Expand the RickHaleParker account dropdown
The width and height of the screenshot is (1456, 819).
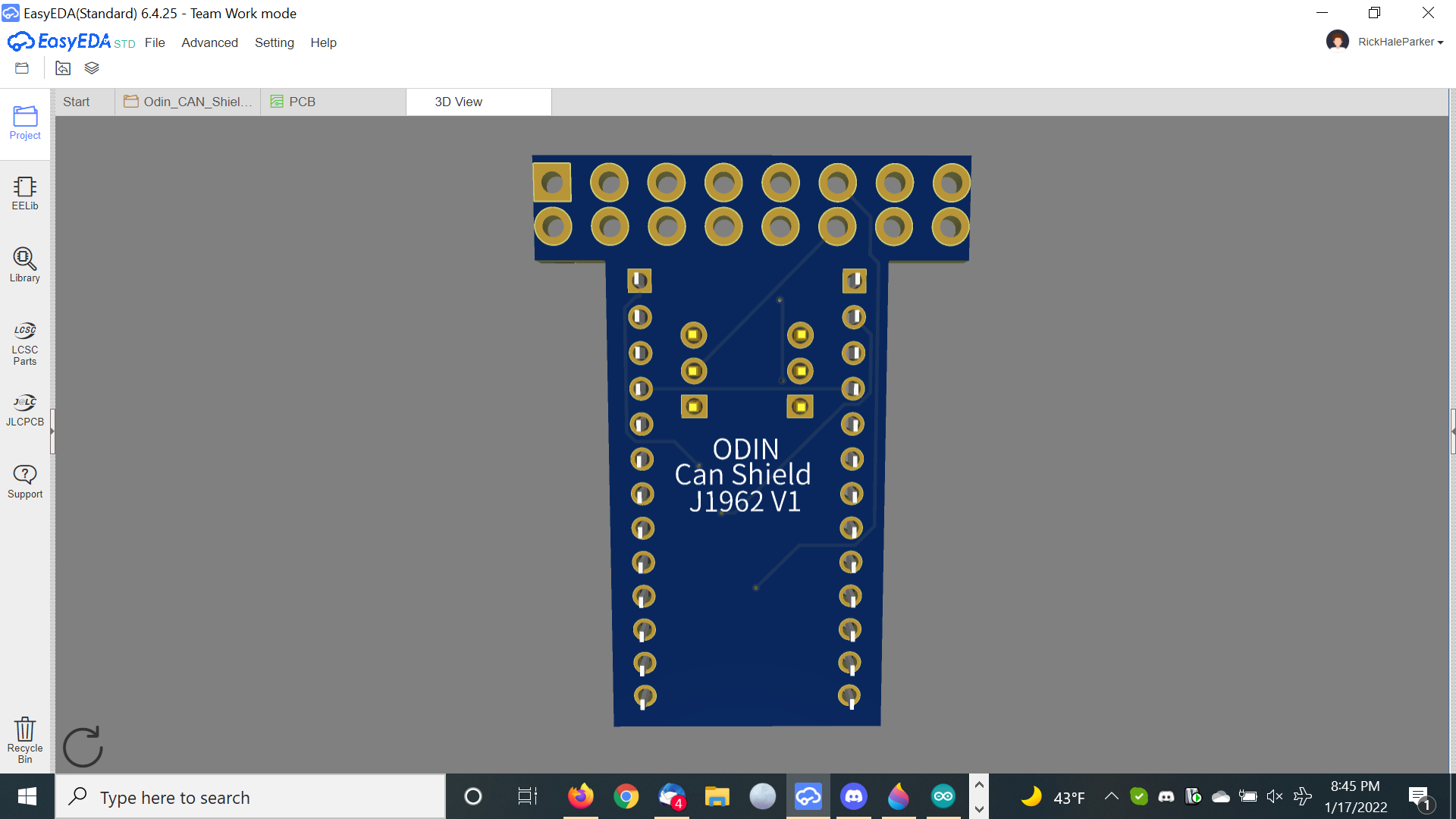coord(1400,42)
